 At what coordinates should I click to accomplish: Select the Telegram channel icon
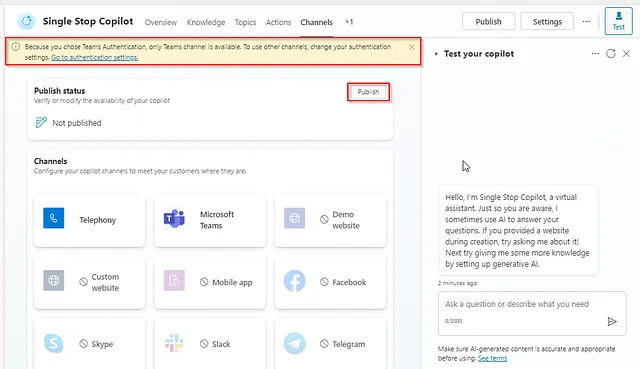pos(294,343)
